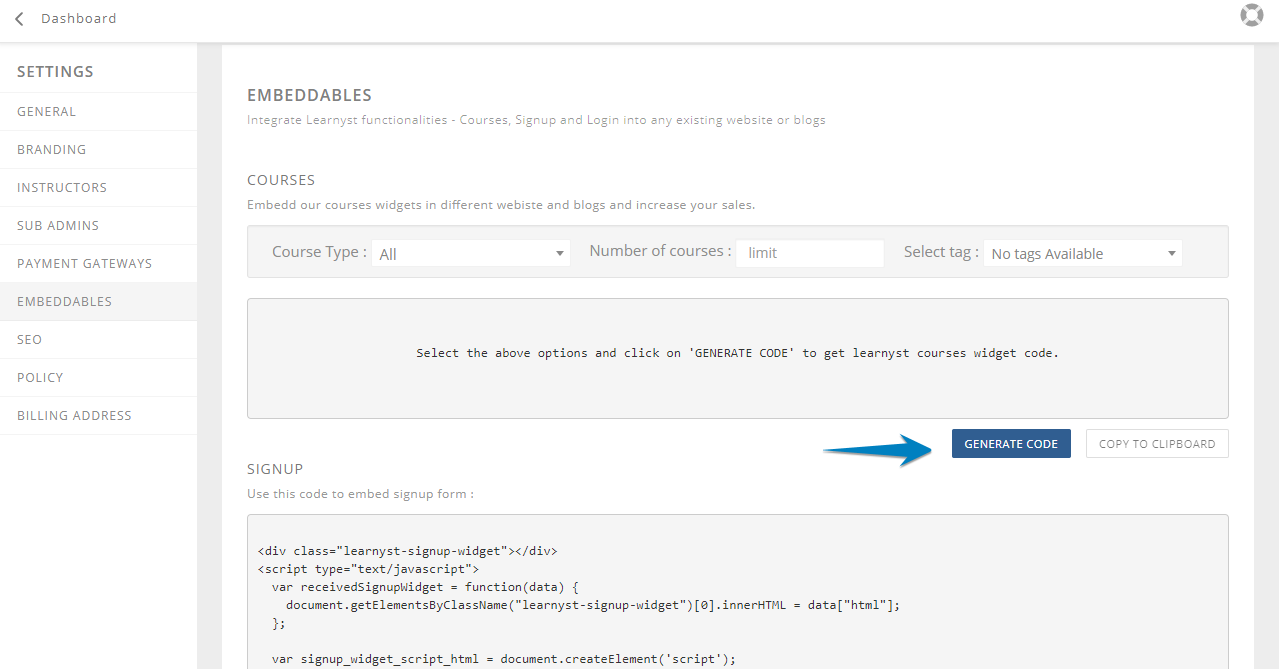Open Instructors settings
This screenshot has height=669, width=1279.
click(x=98, y=188)
